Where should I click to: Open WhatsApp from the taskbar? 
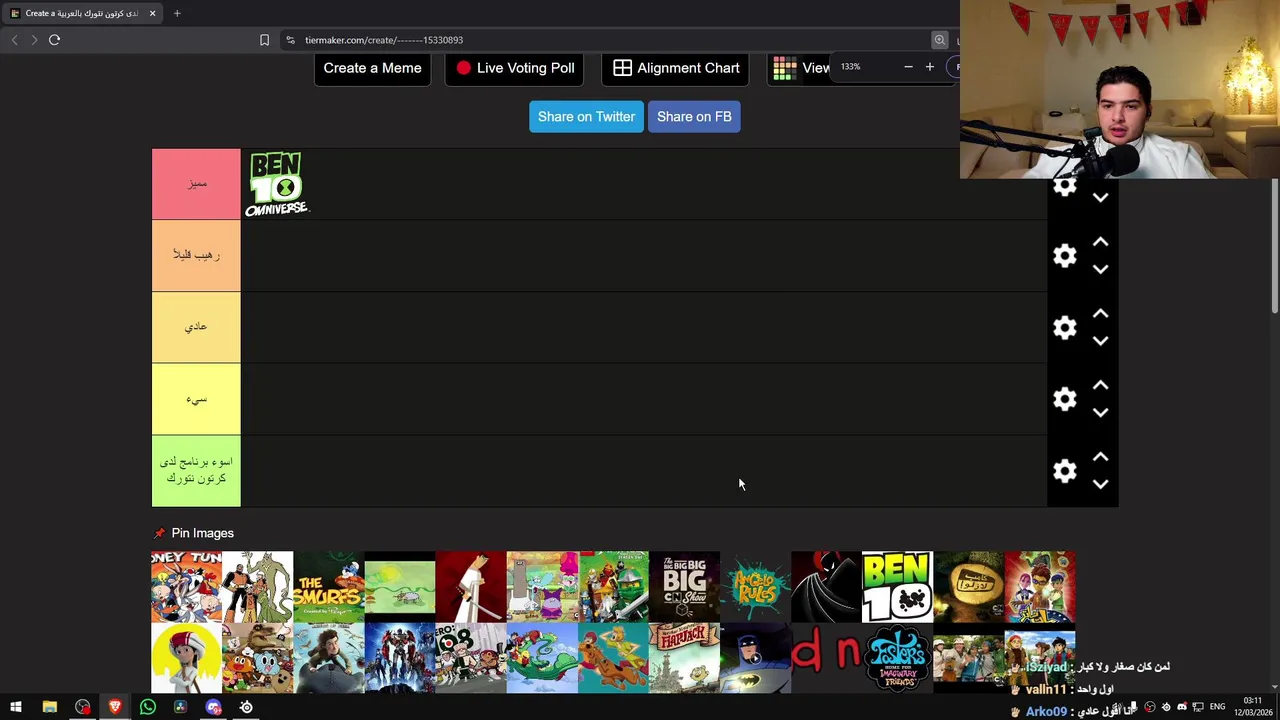tap(148, 707)
